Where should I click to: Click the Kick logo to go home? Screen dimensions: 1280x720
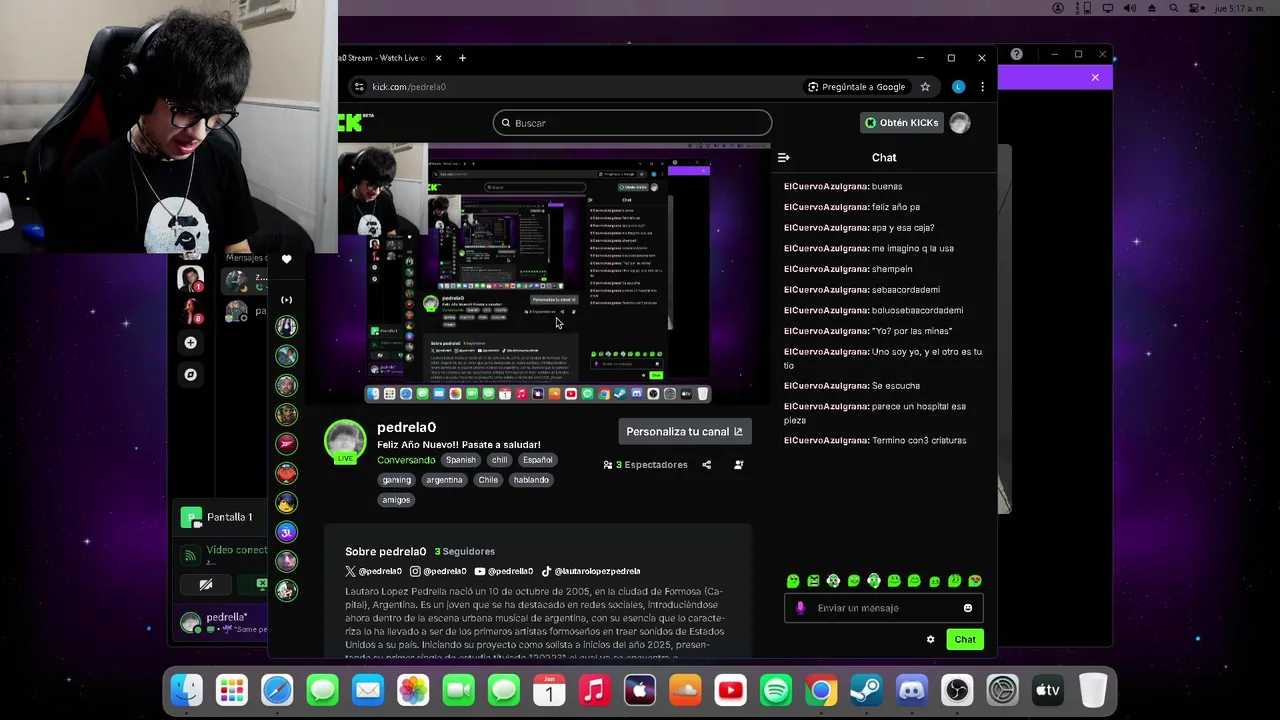(355, 122)
